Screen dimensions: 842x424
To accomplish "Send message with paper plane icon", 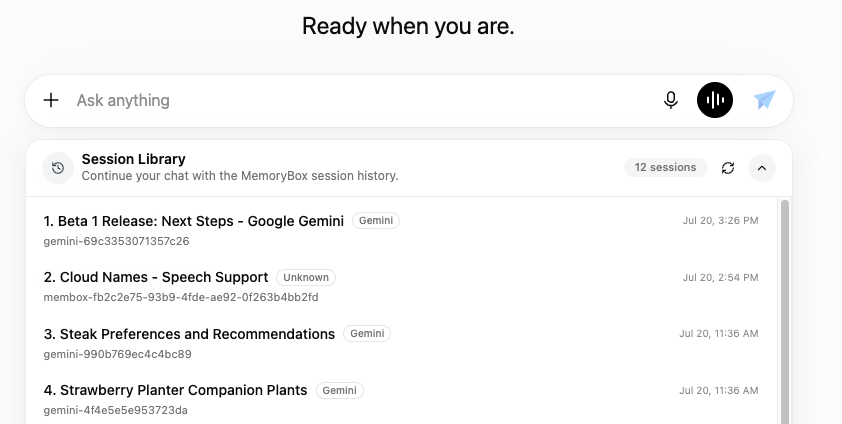I will coord(764,100).
